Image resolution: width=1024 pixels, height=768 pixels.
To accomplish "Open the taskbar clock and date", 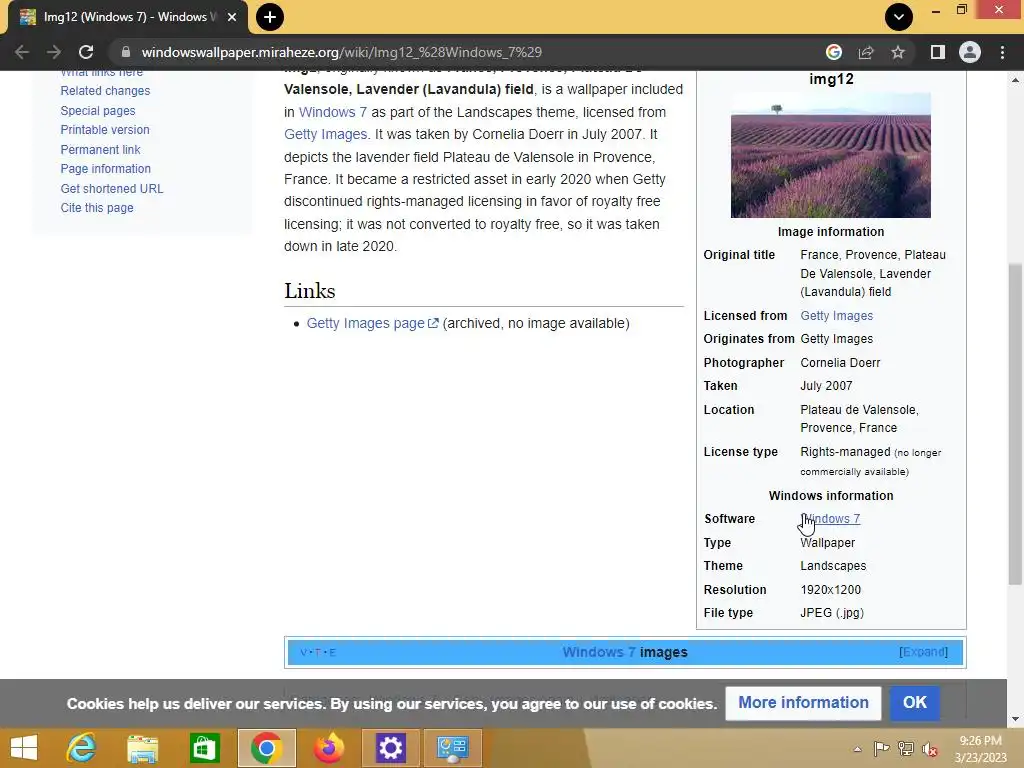I will pyautogui.click(x=980, y=749).
